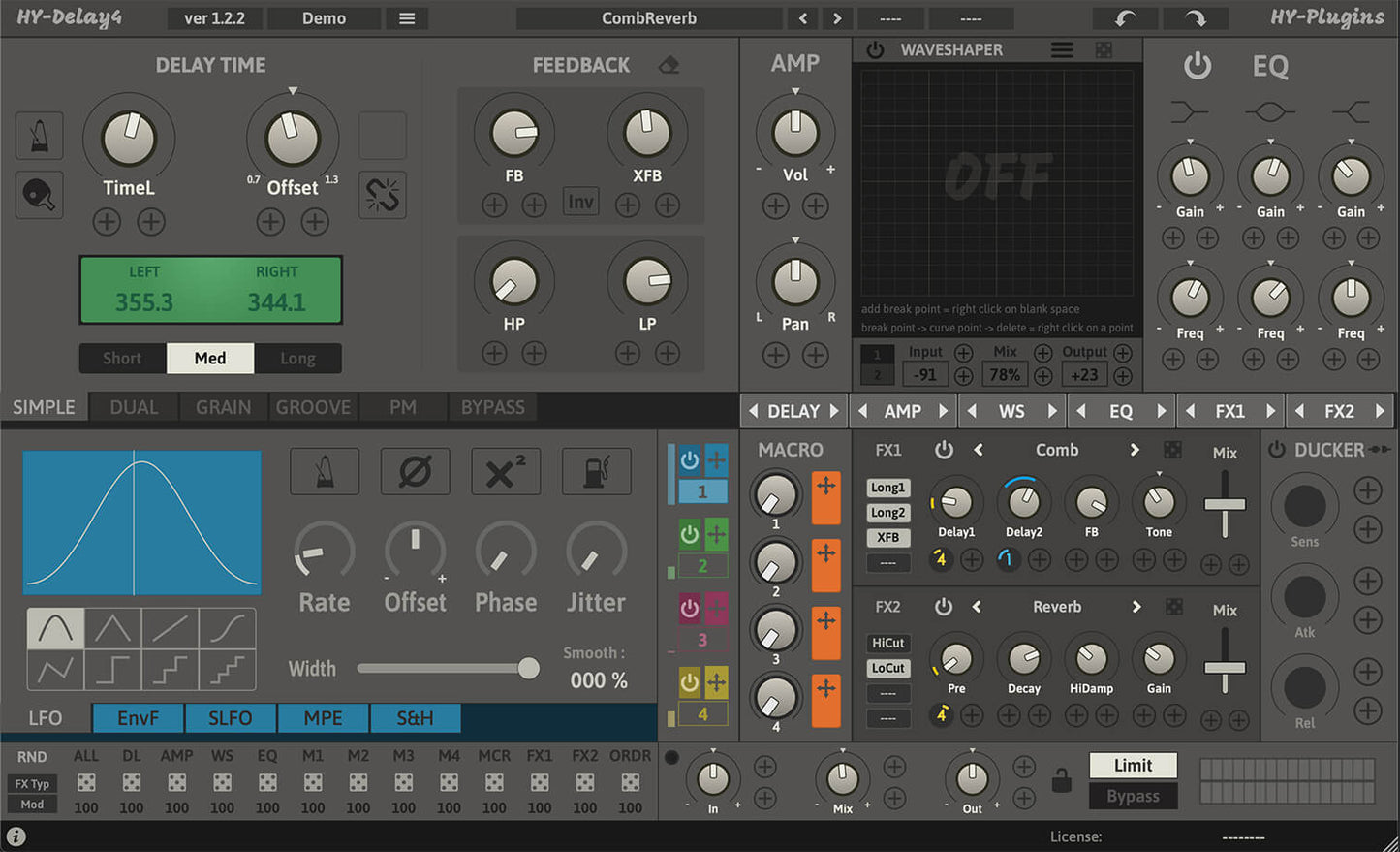The height and width of the screenshot is (852, 1400).
Task: Toggle power for modulator slot 3
Action: tap(689, 608)
